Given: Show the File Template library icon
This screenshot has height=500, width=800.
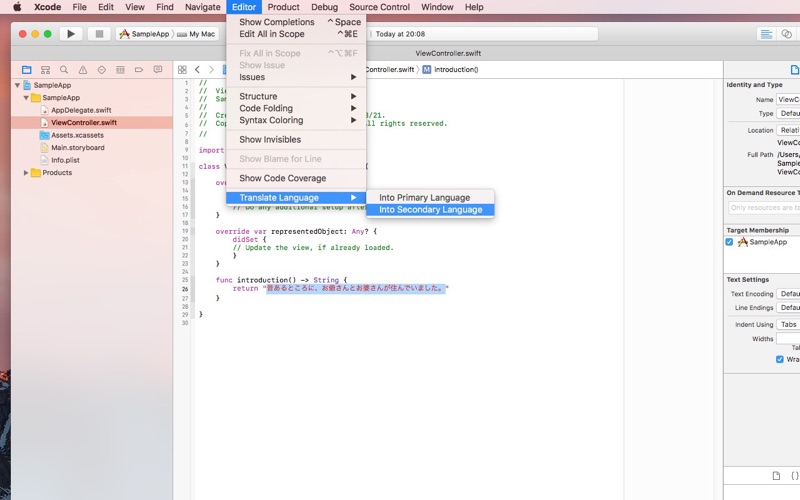Looking at the screenshot, I should pos(776,476).
